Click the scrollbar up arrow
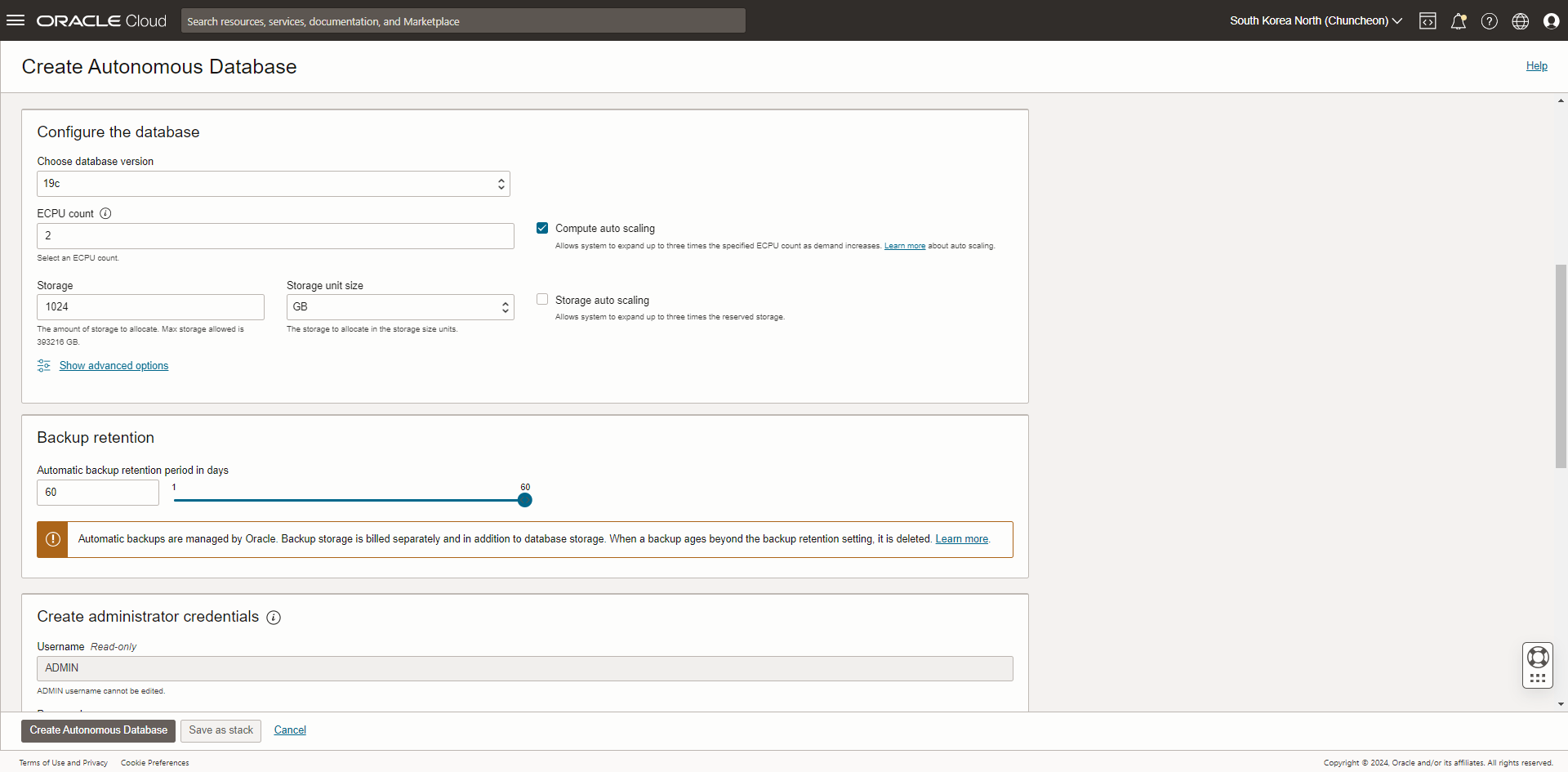Viewport: 1568px width, 772px height. click(1561, 101)
